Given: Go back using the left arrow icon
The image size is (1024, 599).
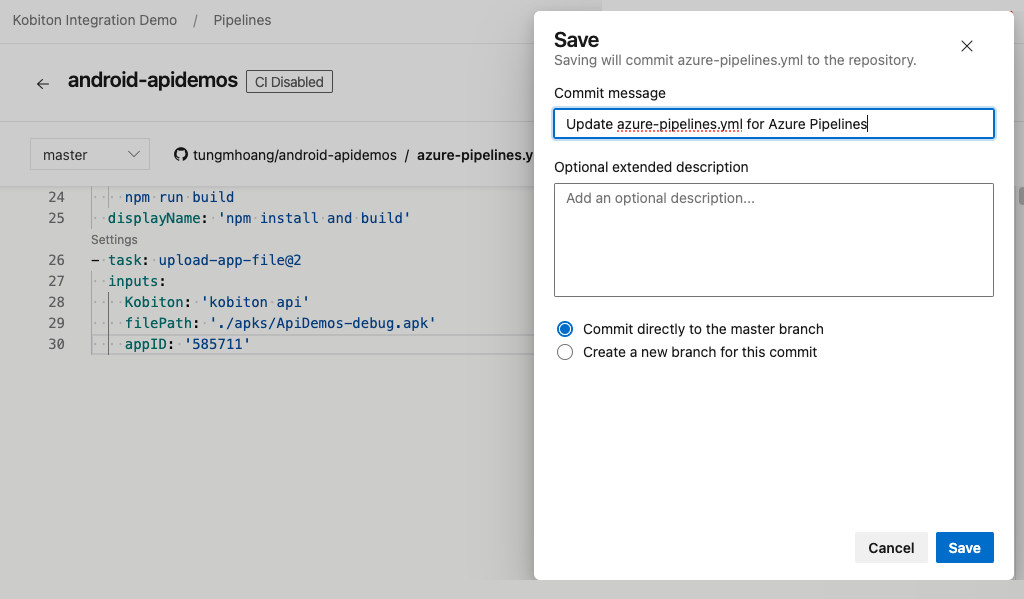Looking at the screenshot, I should point(42,84).
